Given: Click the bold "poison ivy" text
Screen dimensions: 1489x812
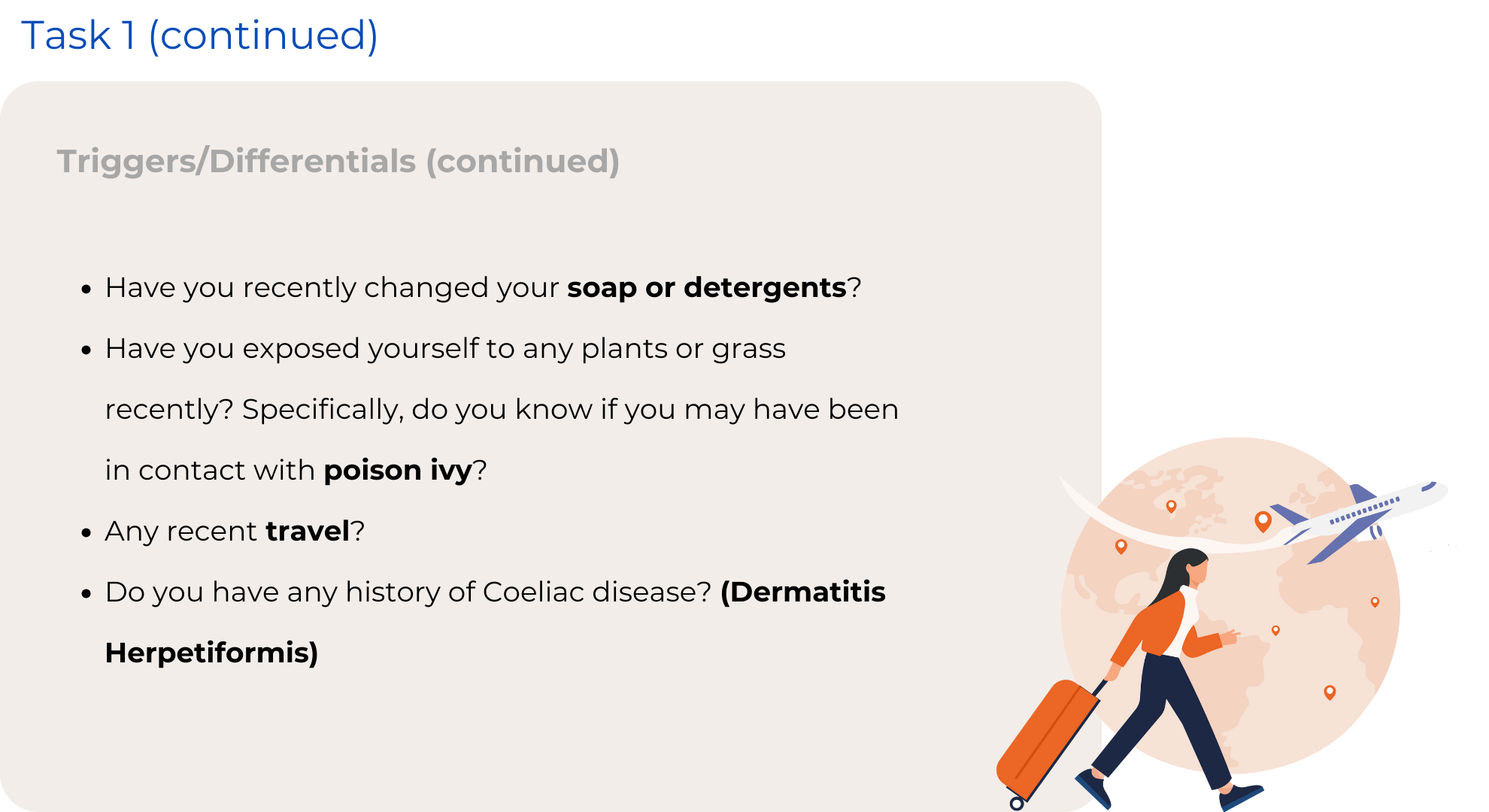Looking at the screenshot, I should pyautogui.click(x=397, y=471).
